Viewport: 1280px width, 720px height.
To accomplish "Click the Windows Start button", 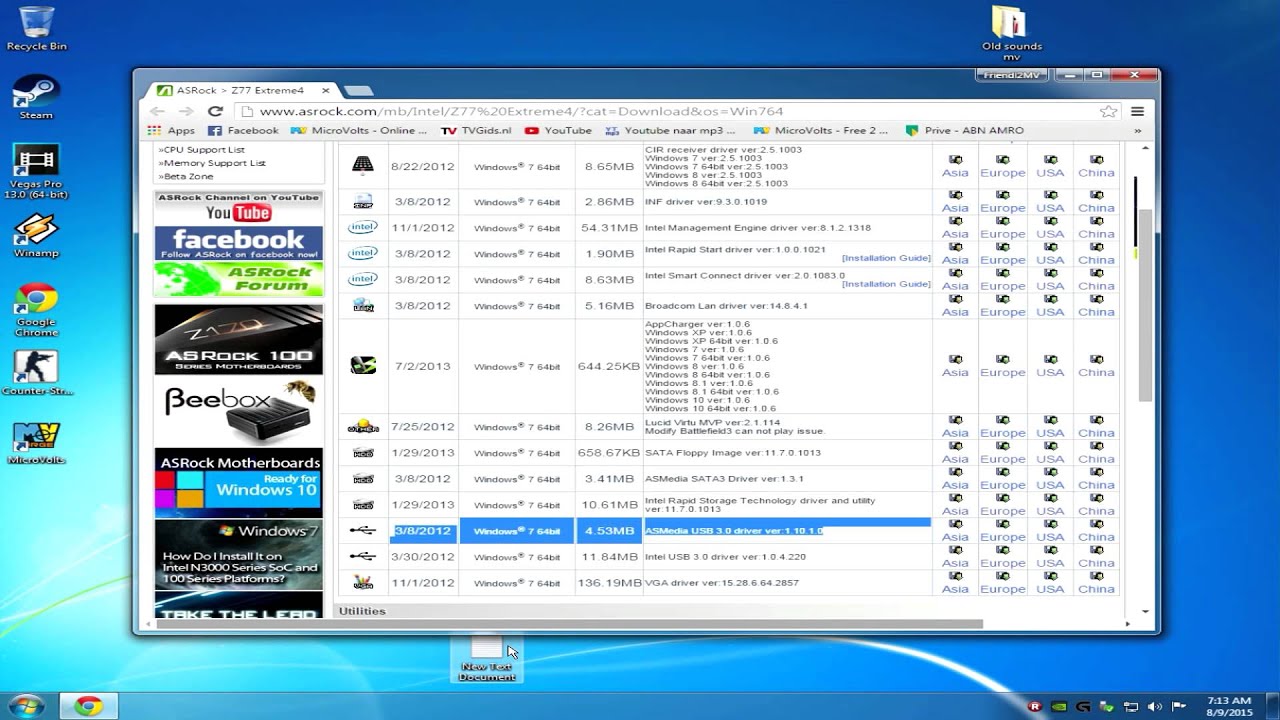I will 26,705.
